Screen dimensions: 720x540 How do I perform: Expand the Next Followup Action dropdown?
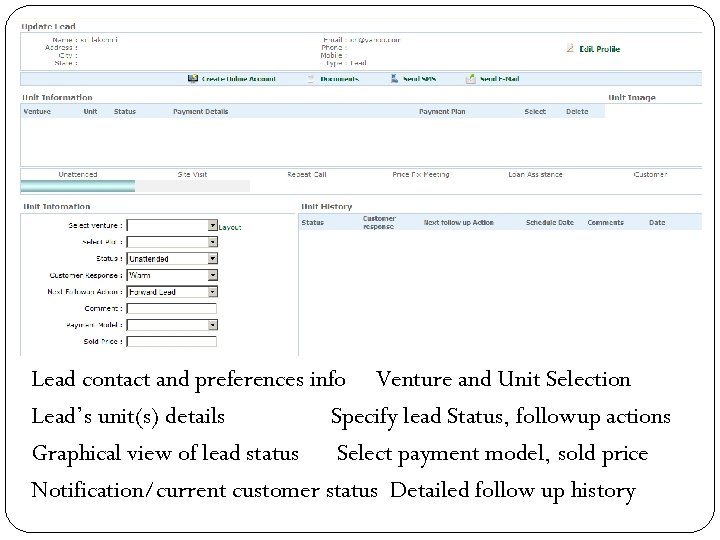tap(172, 292)
